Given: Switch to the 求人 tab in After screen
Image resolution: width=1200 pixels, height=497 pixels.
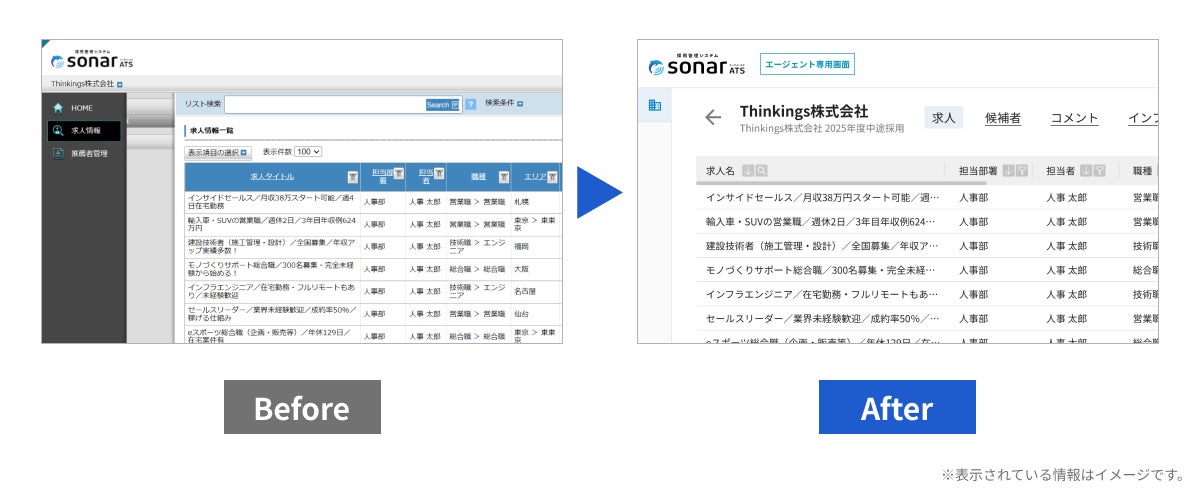Looking at the screenshot, I should [943, 118].
